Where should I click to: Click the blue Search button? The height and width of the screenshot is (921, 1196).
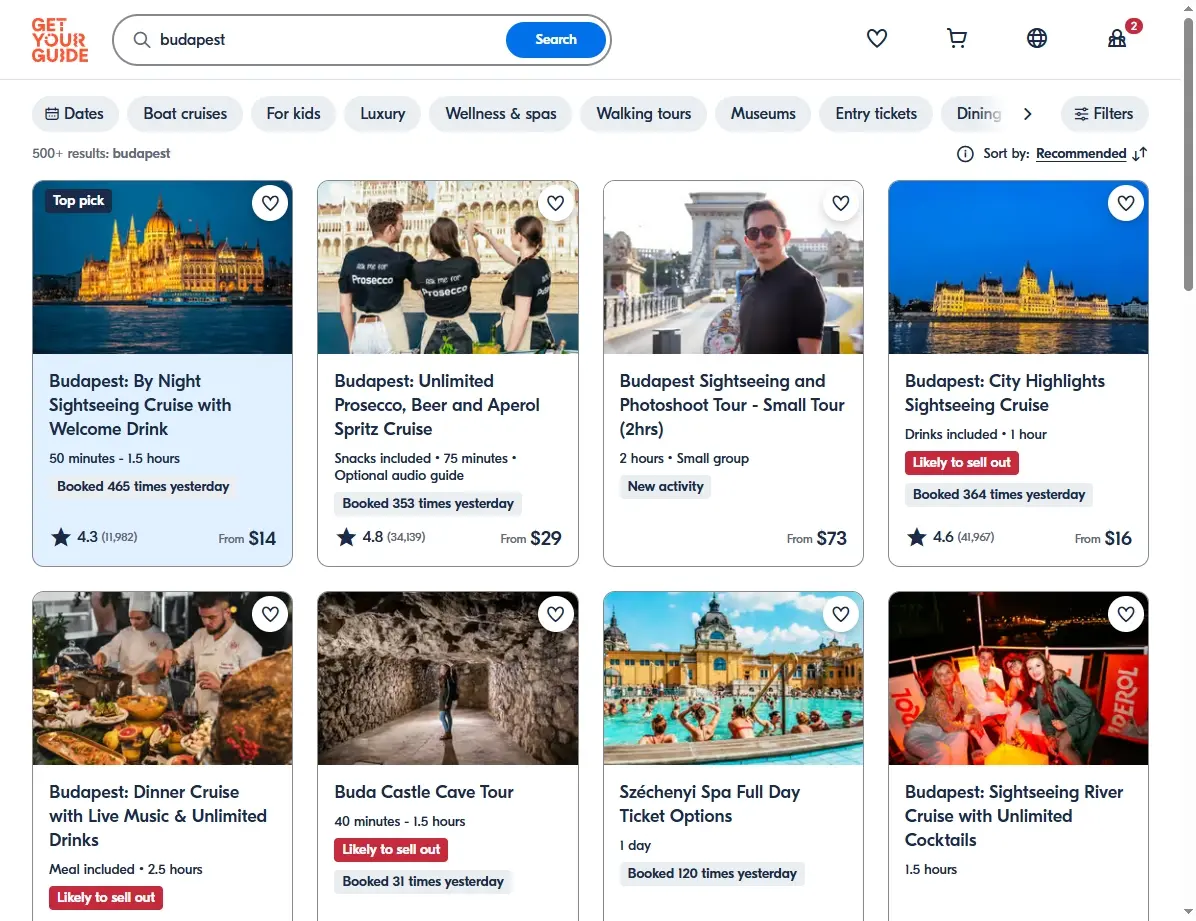[x=556, y=40]
